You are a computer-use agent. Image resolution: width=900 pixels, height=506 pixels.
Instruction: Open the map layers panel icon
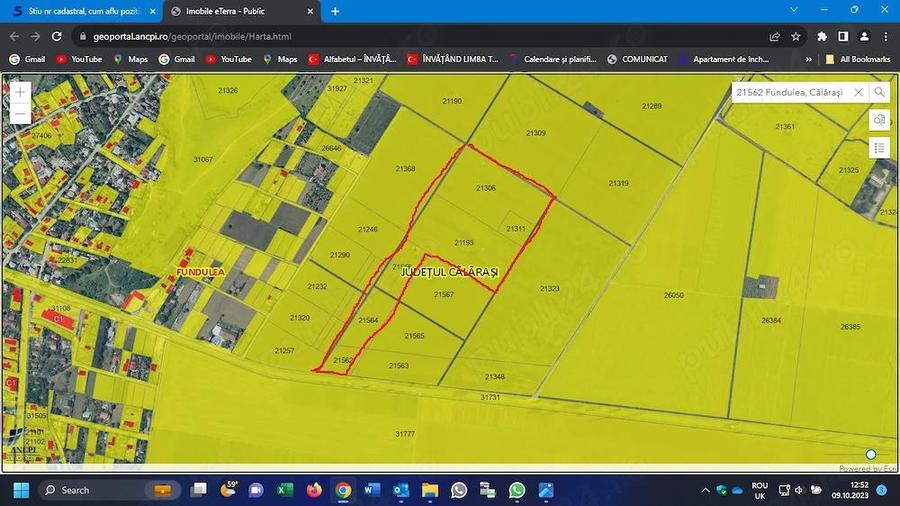879,120
